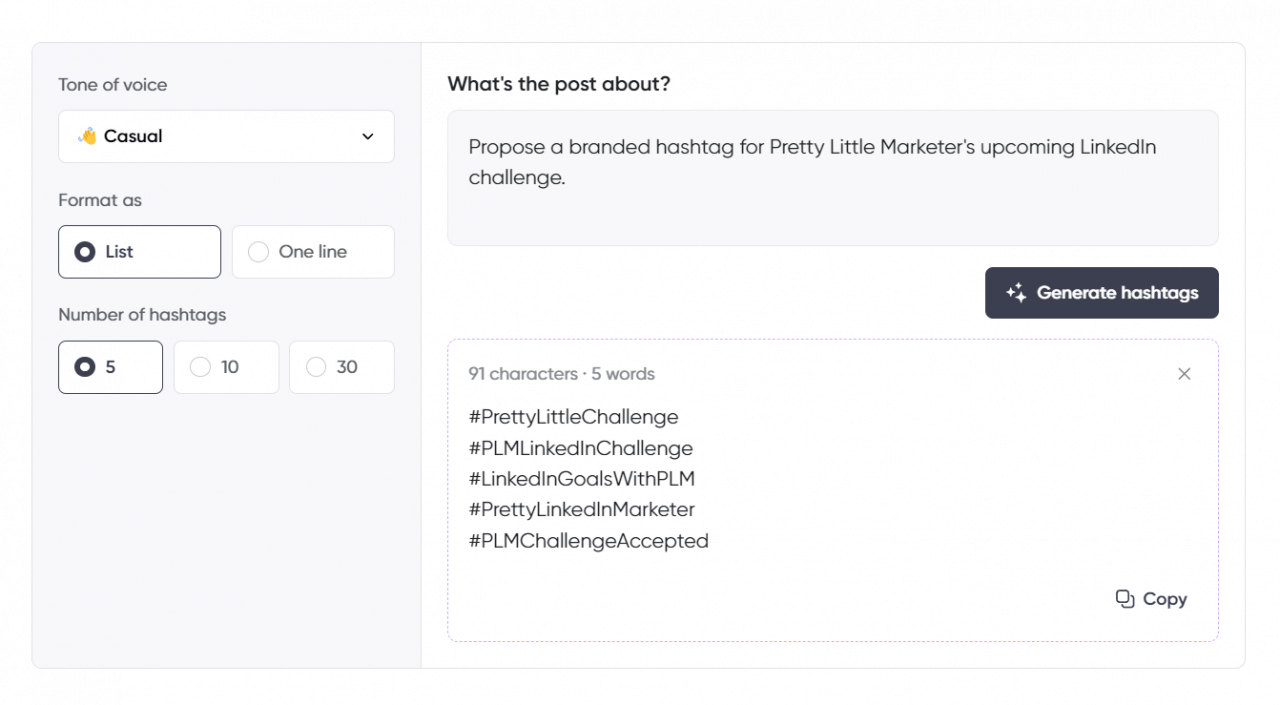The width and height of the screenshot is (1280, 705).
Task: Click the '91 characters · 5 words' label
Action: [x=561, y=373]
